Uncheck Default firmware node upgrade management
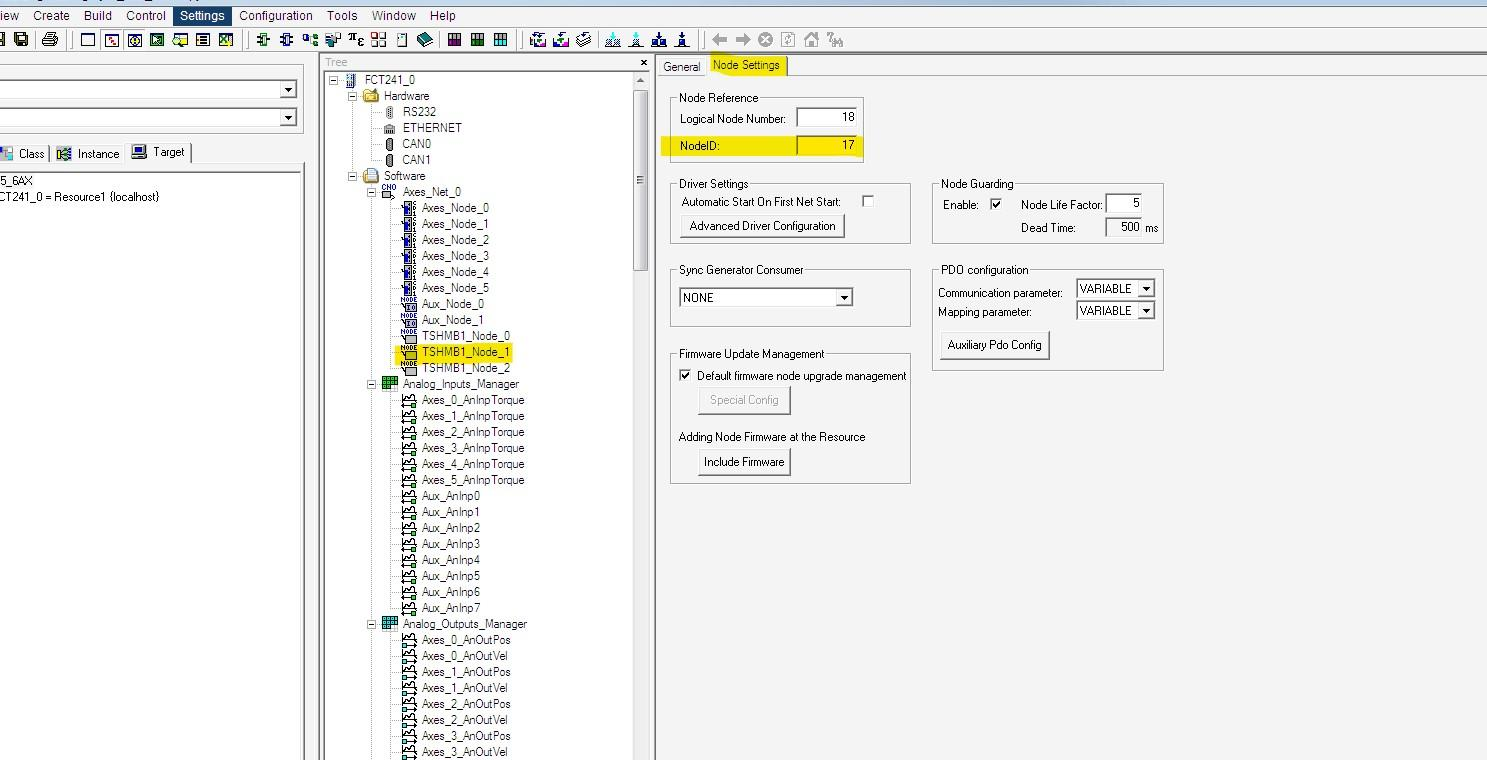1487x760 pixels. click(685, 376)
